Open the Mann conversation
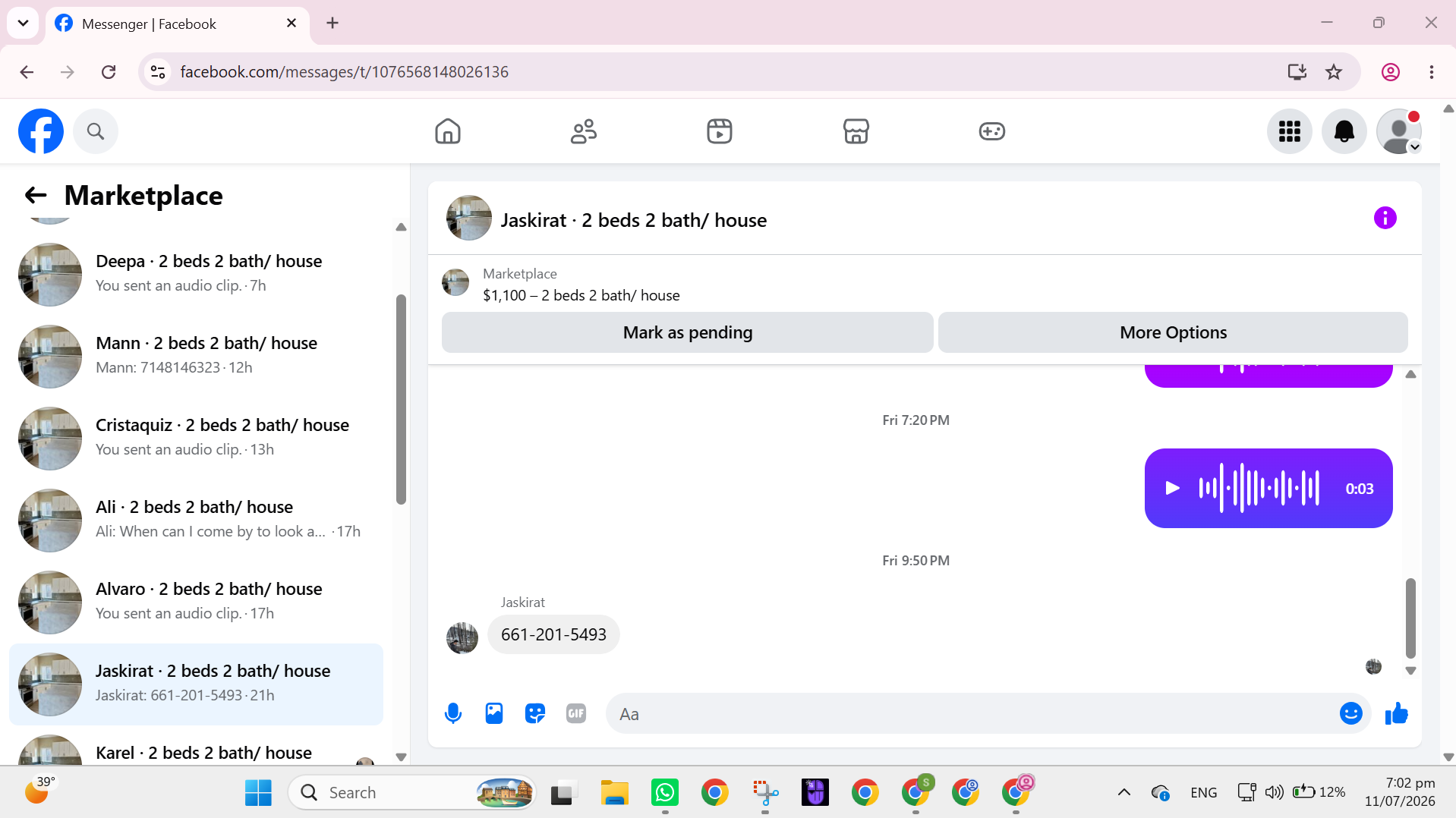 [x=196, y=356]
